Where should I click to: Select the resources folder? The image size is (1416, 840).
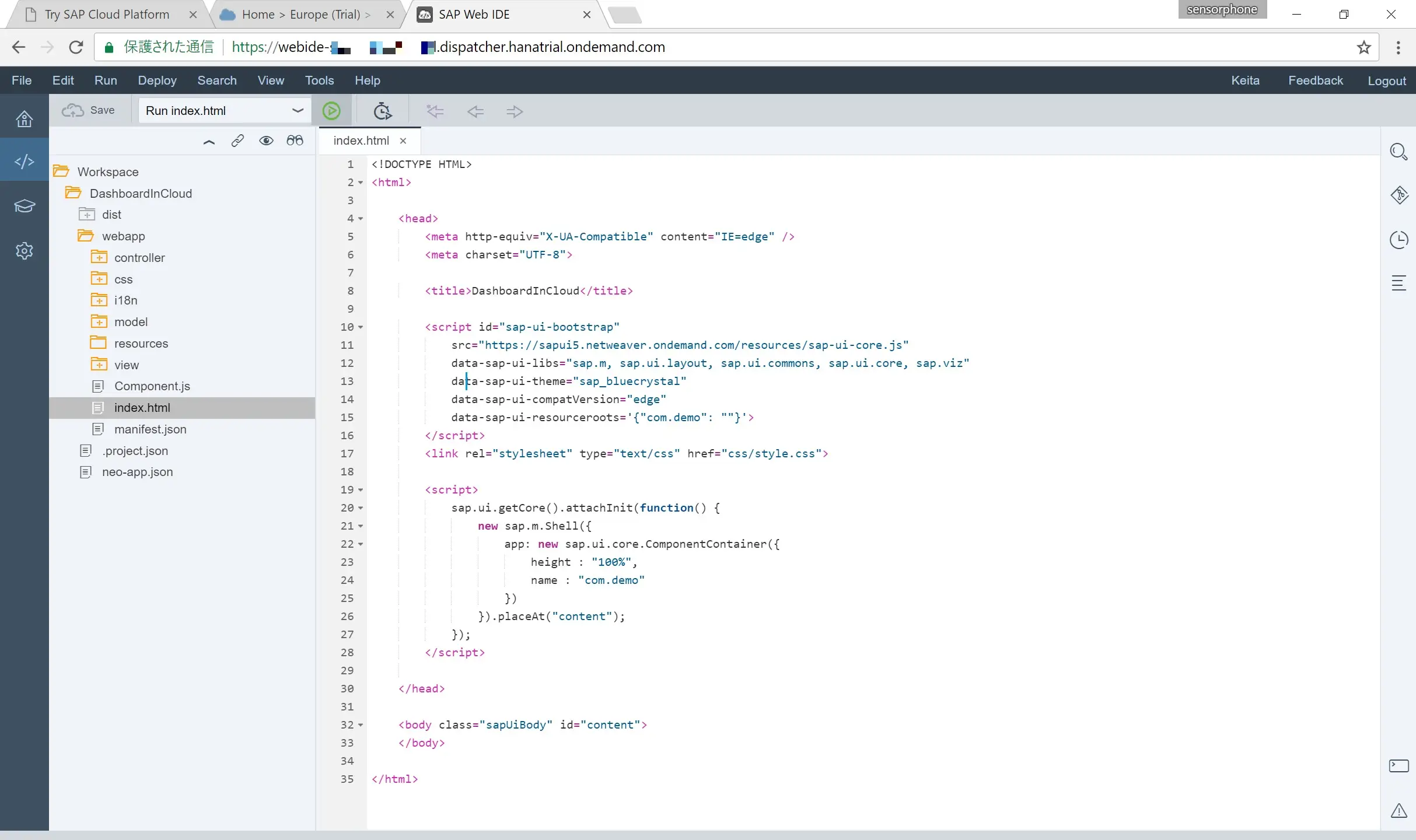click(141, 343)
